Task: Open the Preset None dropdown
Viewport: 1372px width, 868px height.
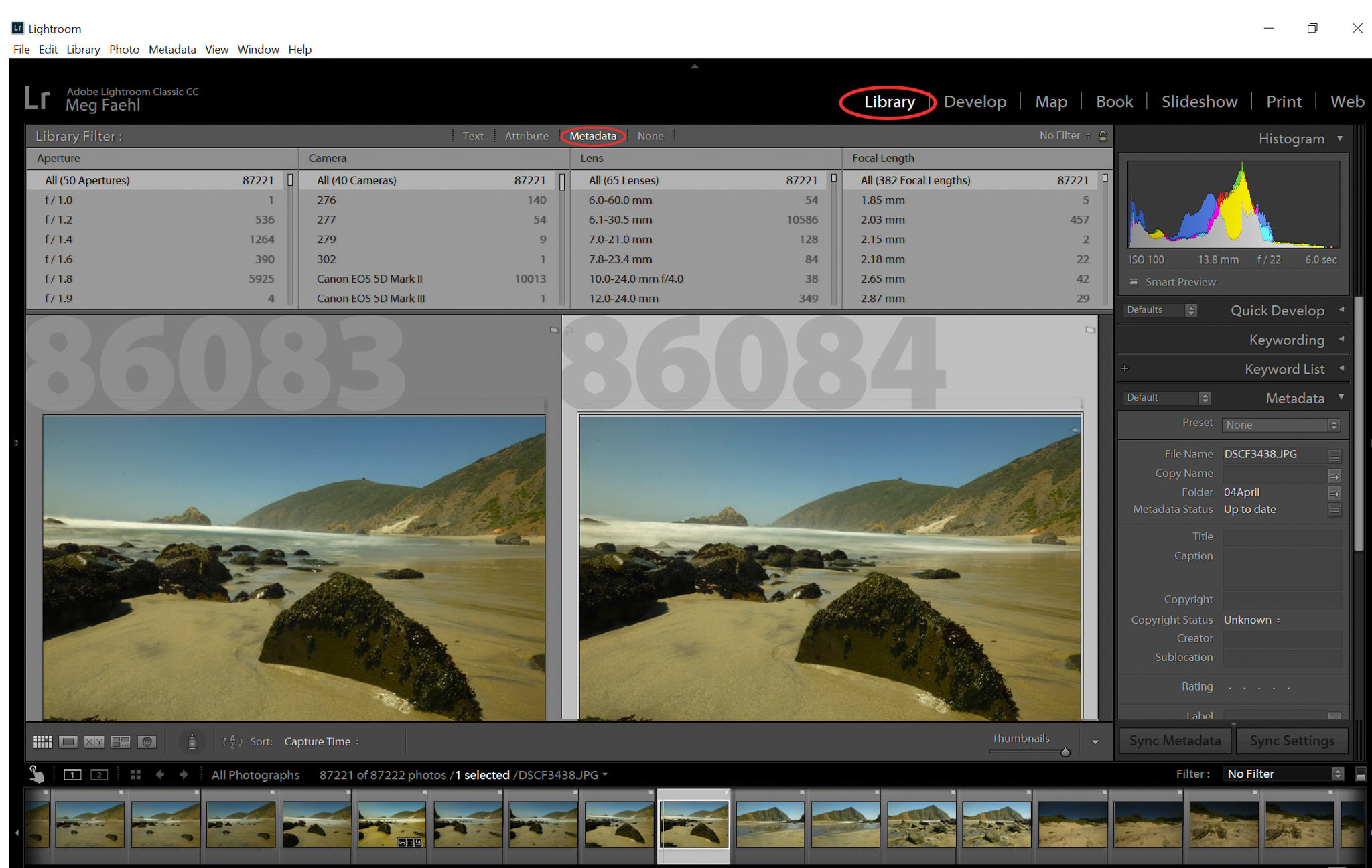Action: 1281,425
